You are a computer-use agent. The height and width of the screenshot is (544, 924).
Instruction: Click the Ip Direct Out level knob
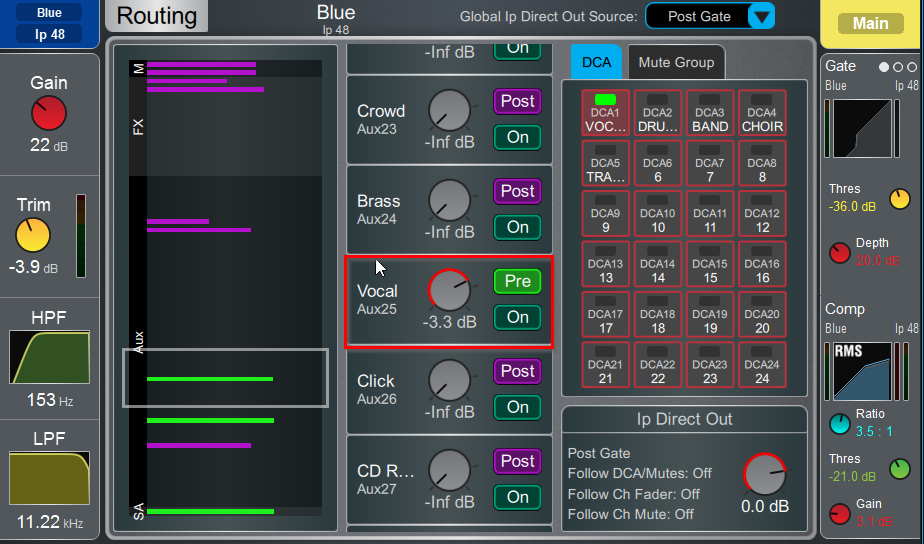pyautogui.click(x=764, y=474)
